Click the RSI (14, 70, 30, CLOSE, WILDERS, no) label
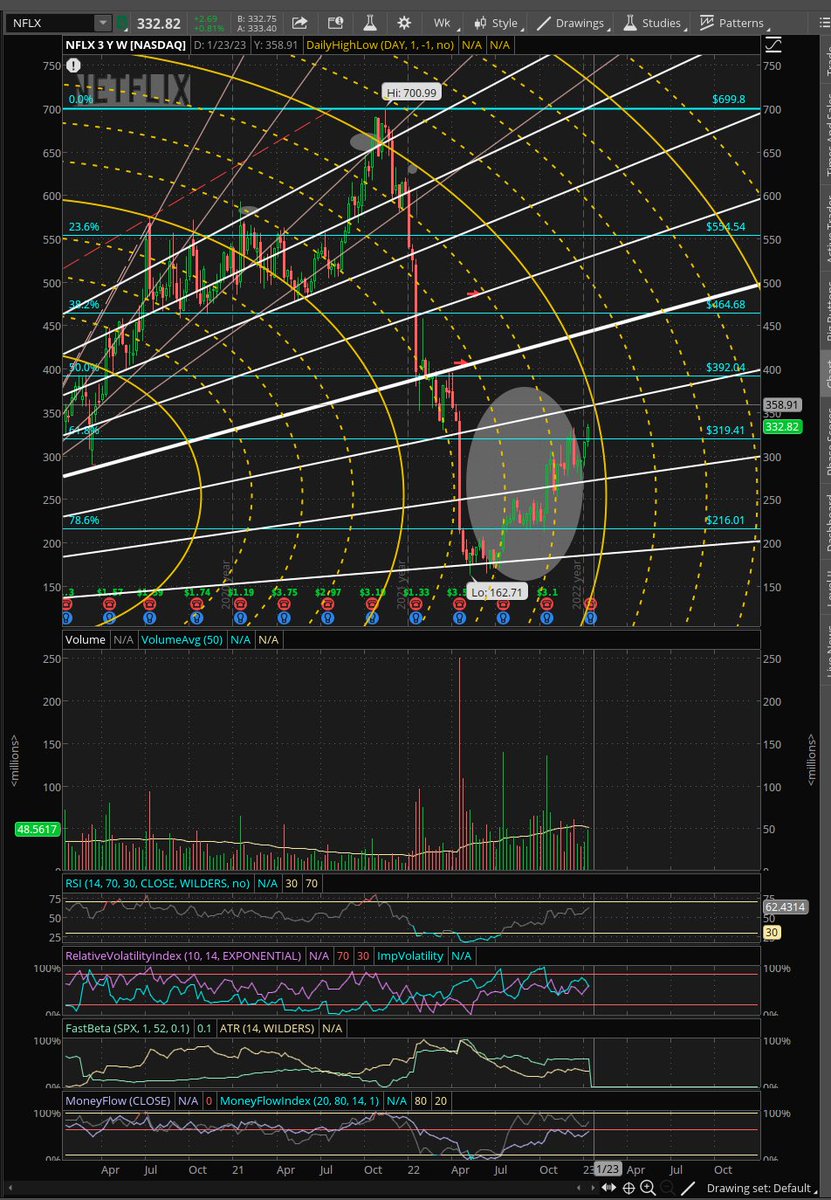Image resolution: width=831 pixels, height=1200 pixels. point(158,883)
